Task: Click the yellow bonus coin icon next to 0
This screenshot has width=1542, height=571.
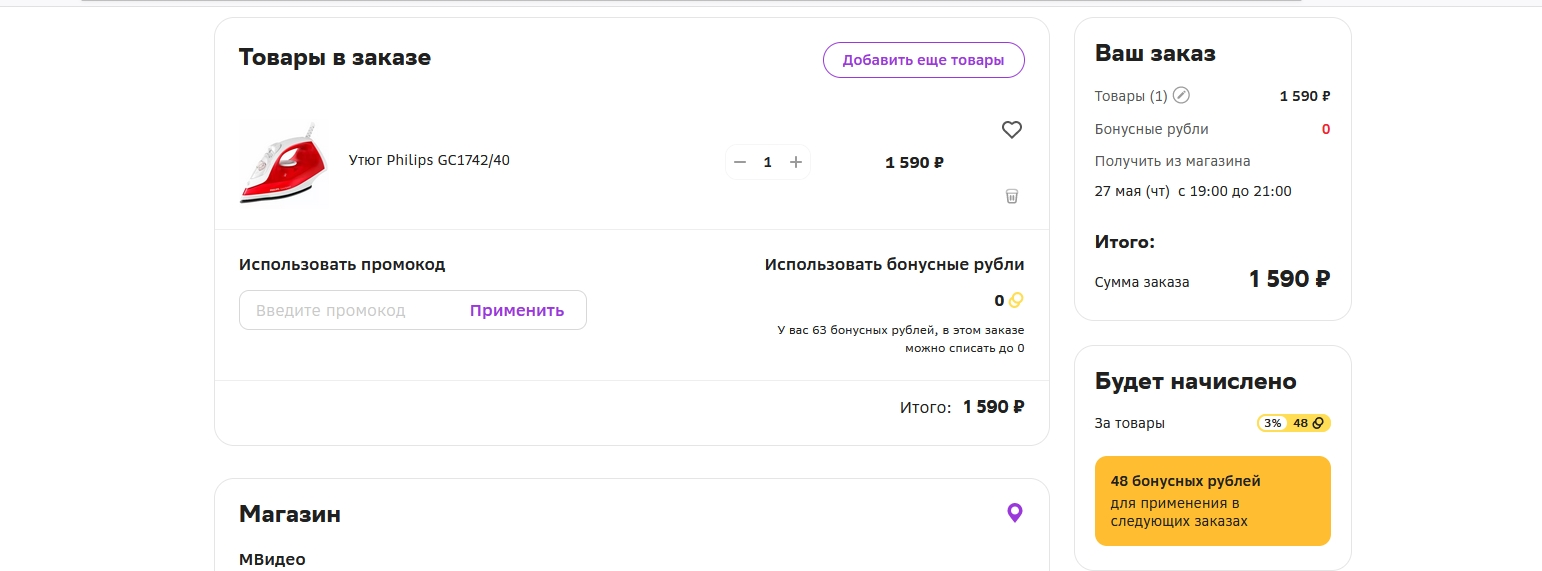Action: click(1016, 300)
